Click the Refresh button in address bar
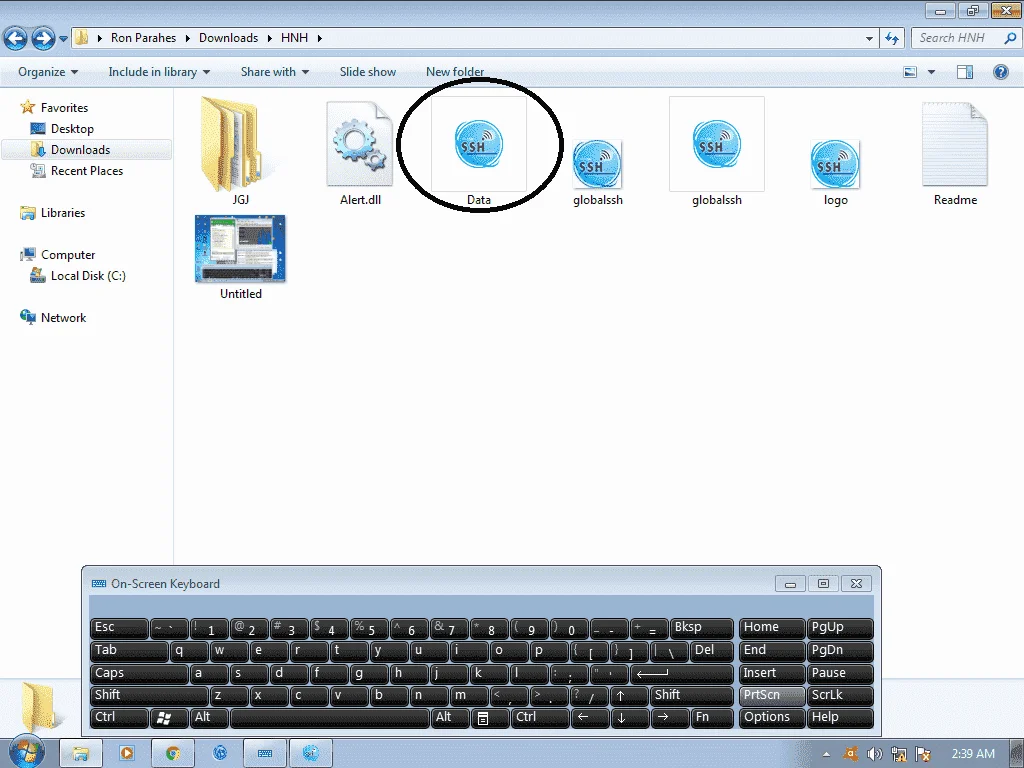Image resolution: width=1024 pixels, height=768 pixels. click(x=892, y=38)
